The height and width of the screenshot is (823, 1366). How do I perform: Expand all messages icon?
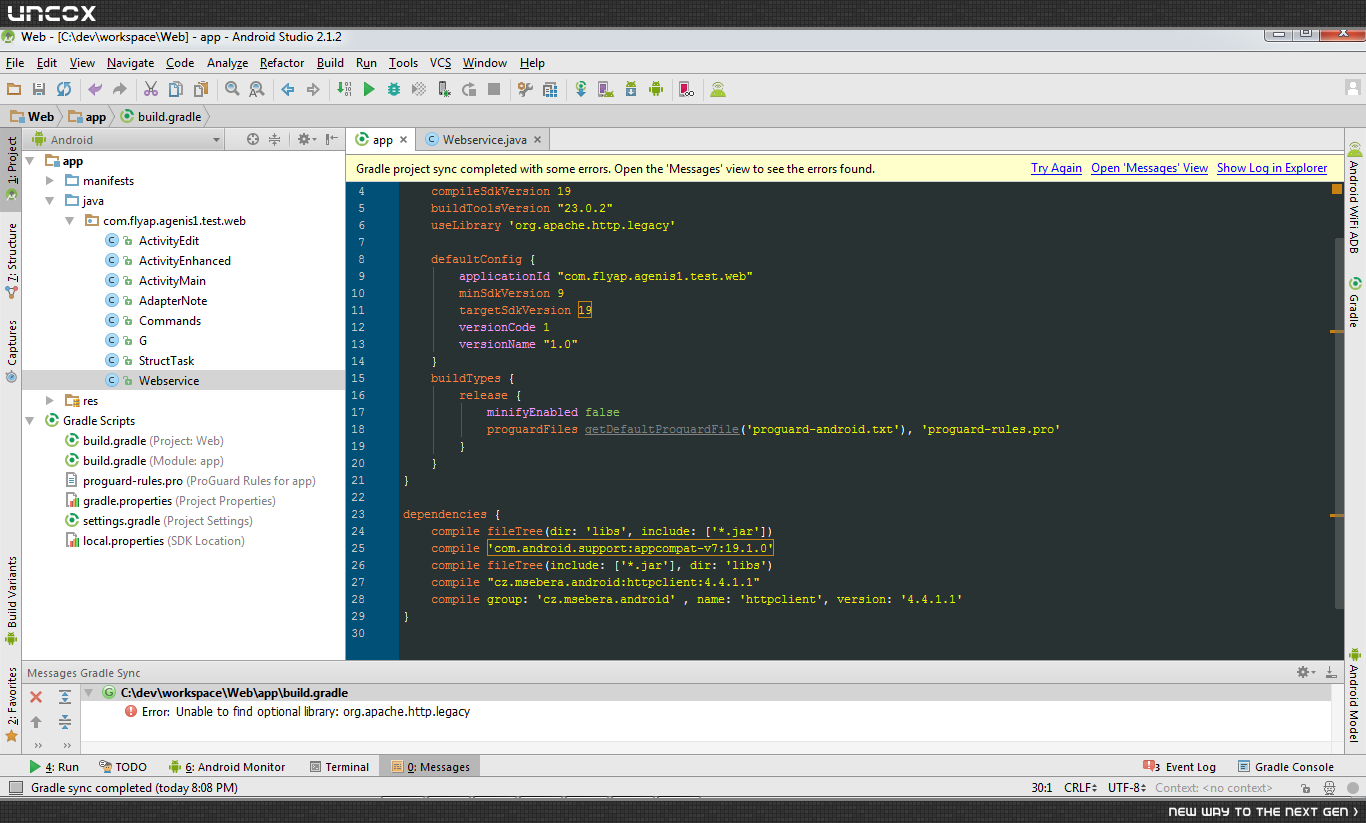[x=65, y=697]
